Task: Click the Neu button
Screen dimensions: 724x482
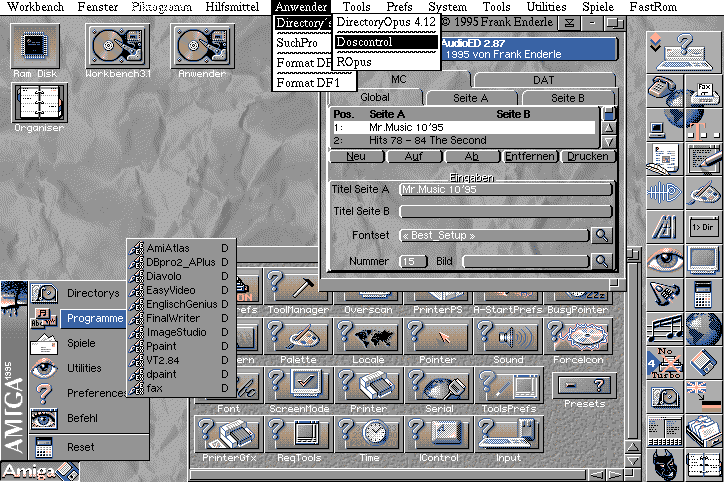Action: 356,157
